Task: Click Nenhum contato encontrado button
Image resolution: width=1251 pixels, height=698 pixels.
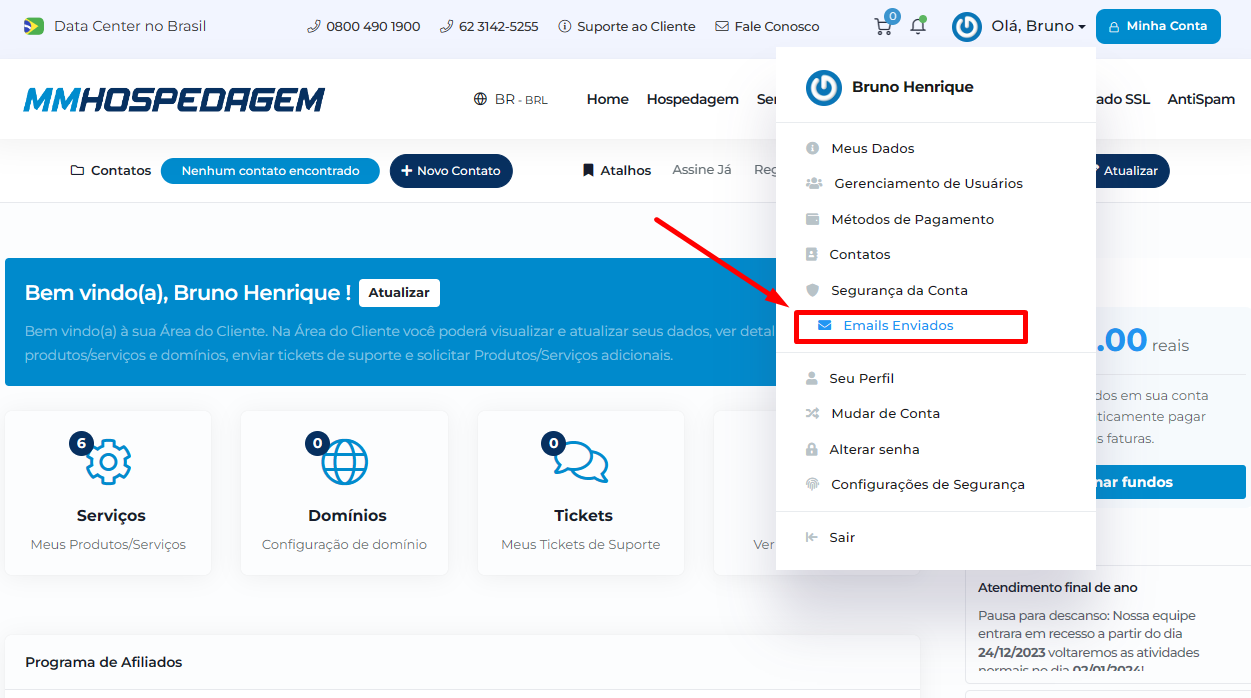Action: click(x=270, y=171)
